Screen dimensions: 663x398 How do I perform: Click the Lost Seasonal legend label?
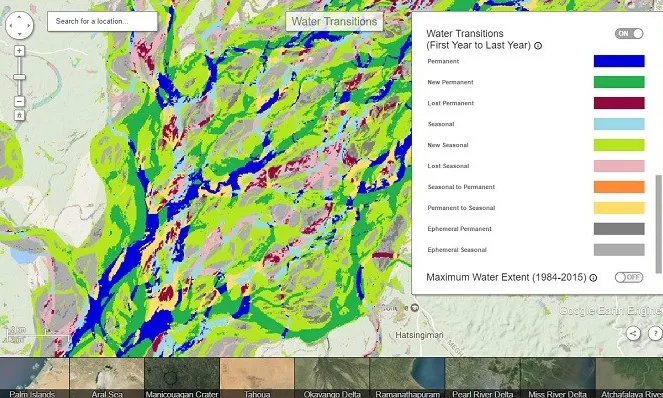[448, 166]
